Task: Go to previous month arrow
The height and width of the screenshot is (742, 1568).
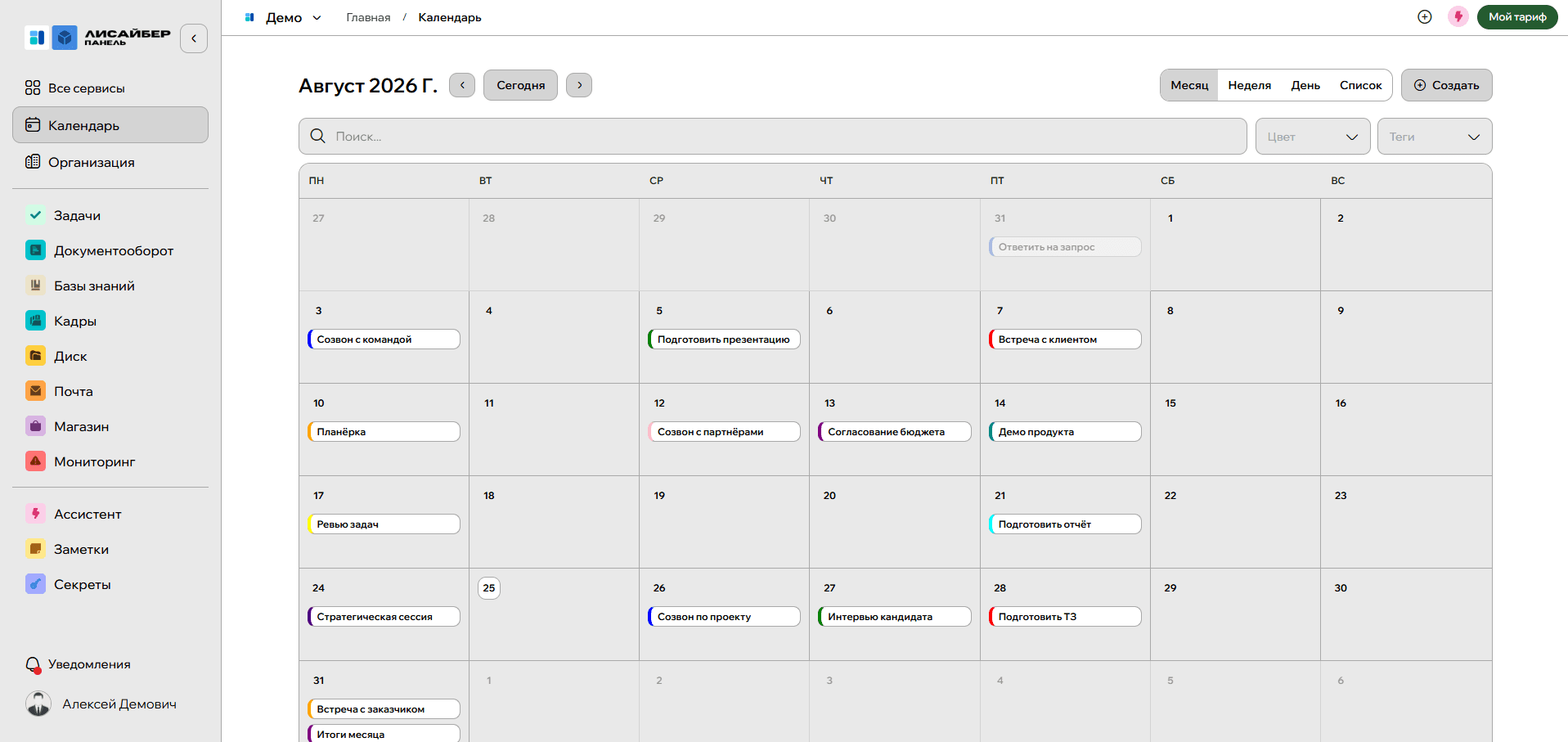Action: pos(462,85)
